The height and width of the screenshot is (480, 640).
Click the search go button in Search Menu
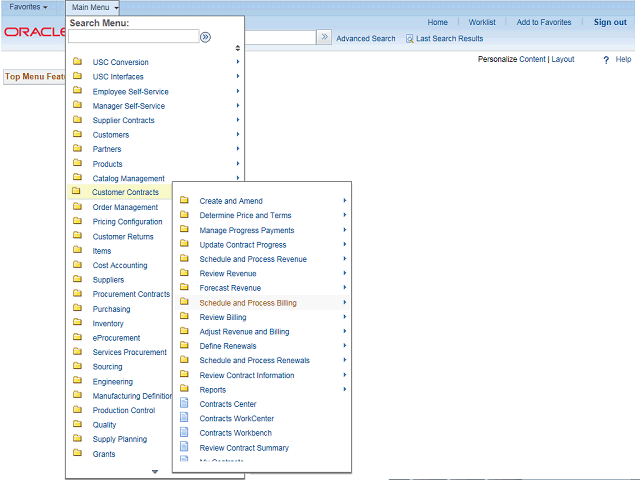[206, 37]
